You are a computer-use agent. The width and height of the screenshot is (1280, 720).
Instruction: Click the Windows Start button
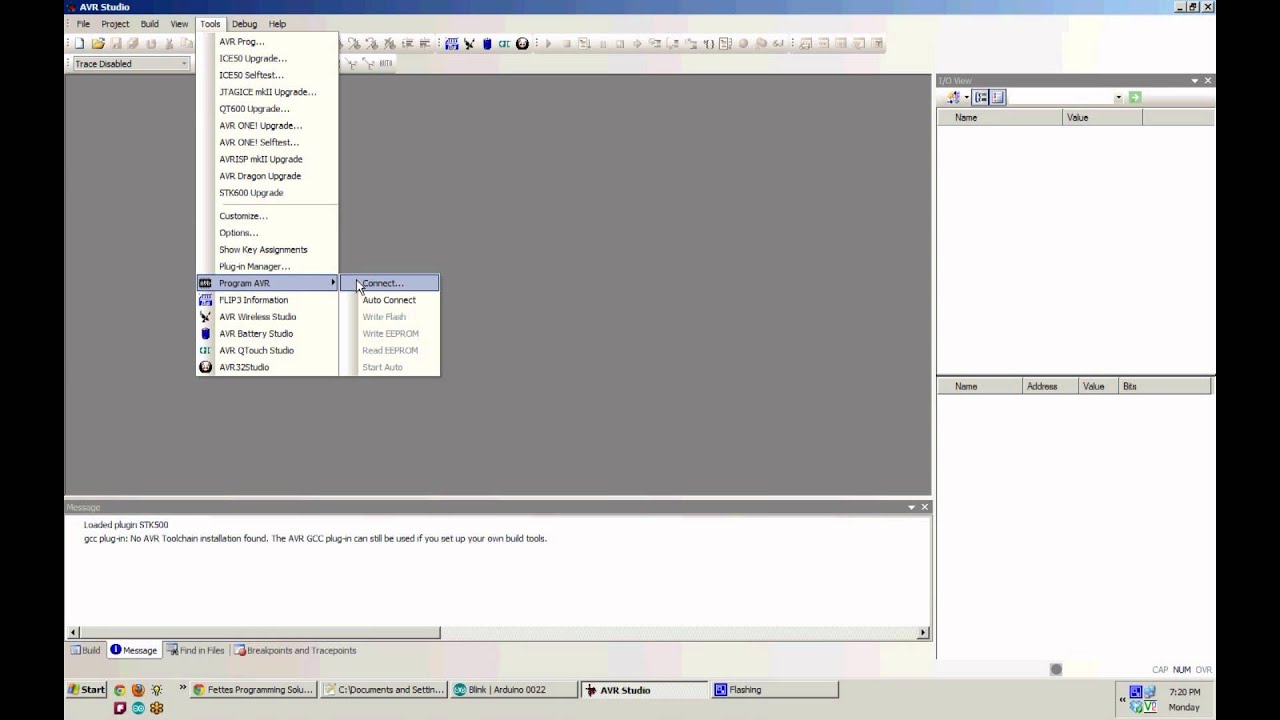pos(87,690)
